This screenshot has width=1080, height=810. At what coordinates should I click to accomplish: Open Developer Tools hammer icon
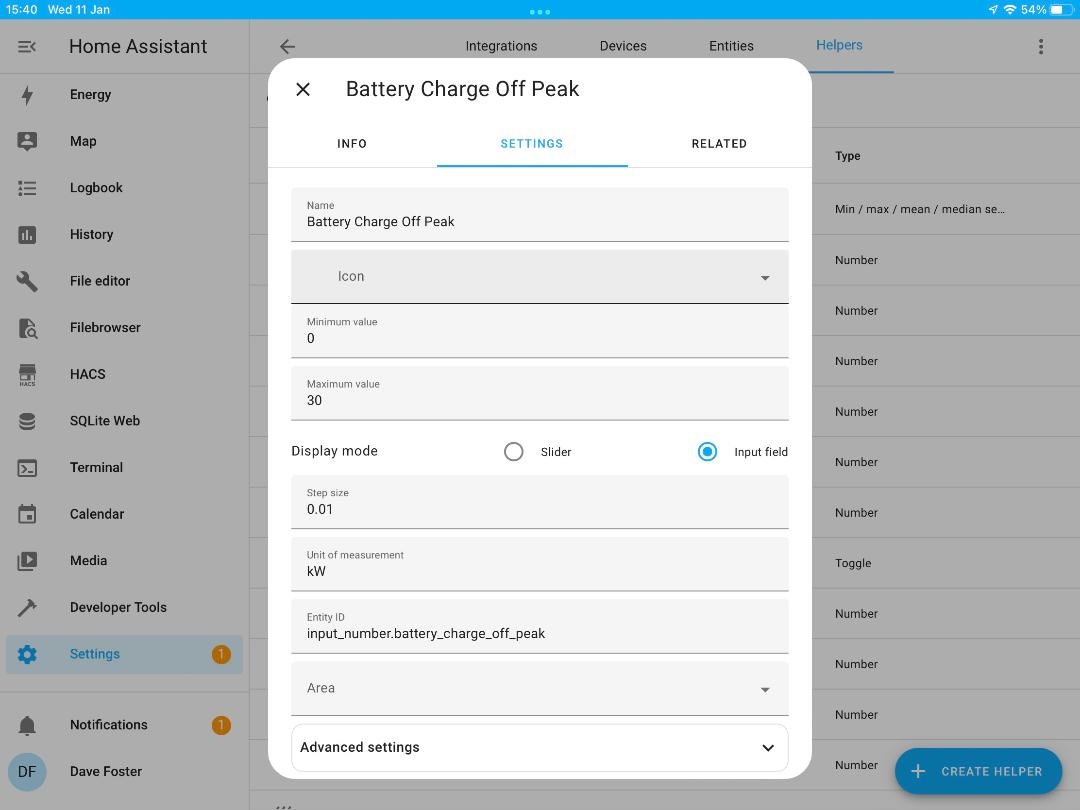click(x=27, y=608)
